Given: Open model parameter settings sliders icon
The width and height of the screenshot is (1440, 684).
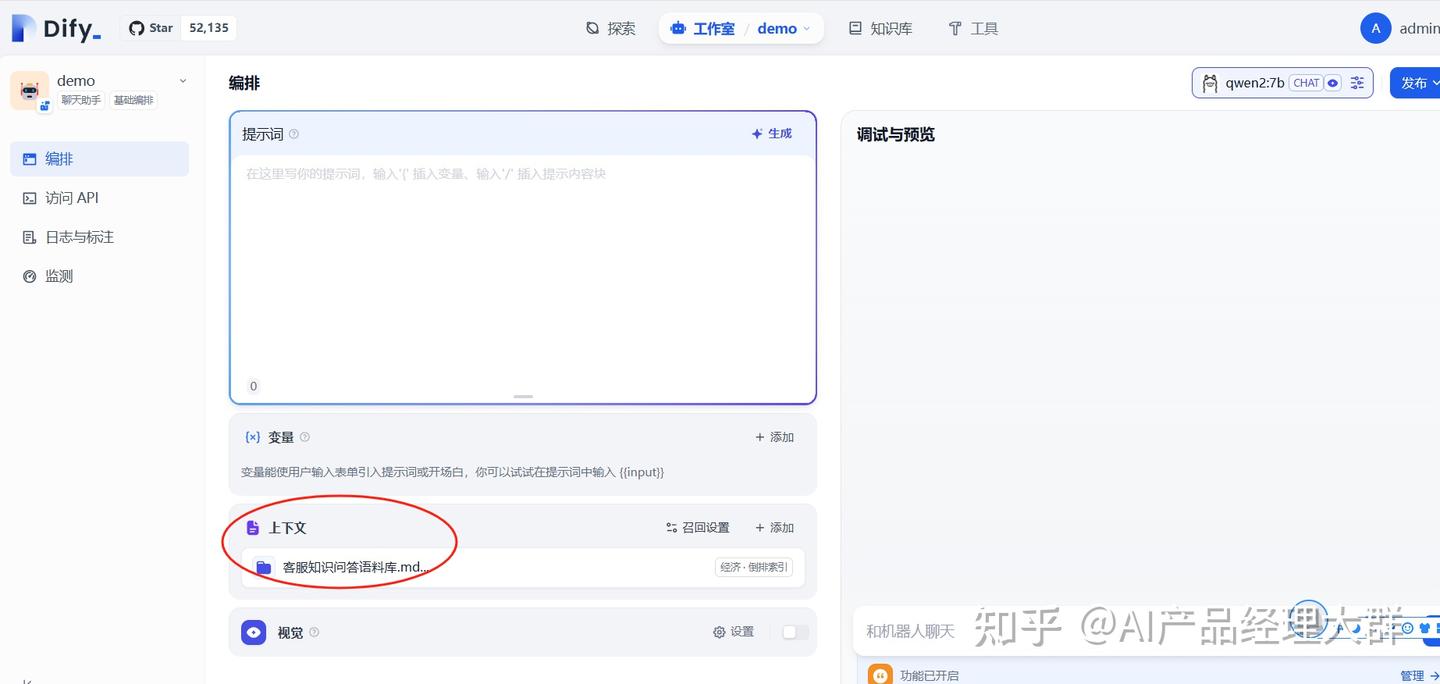Looking at the screenshot, I should (1357, 83).
